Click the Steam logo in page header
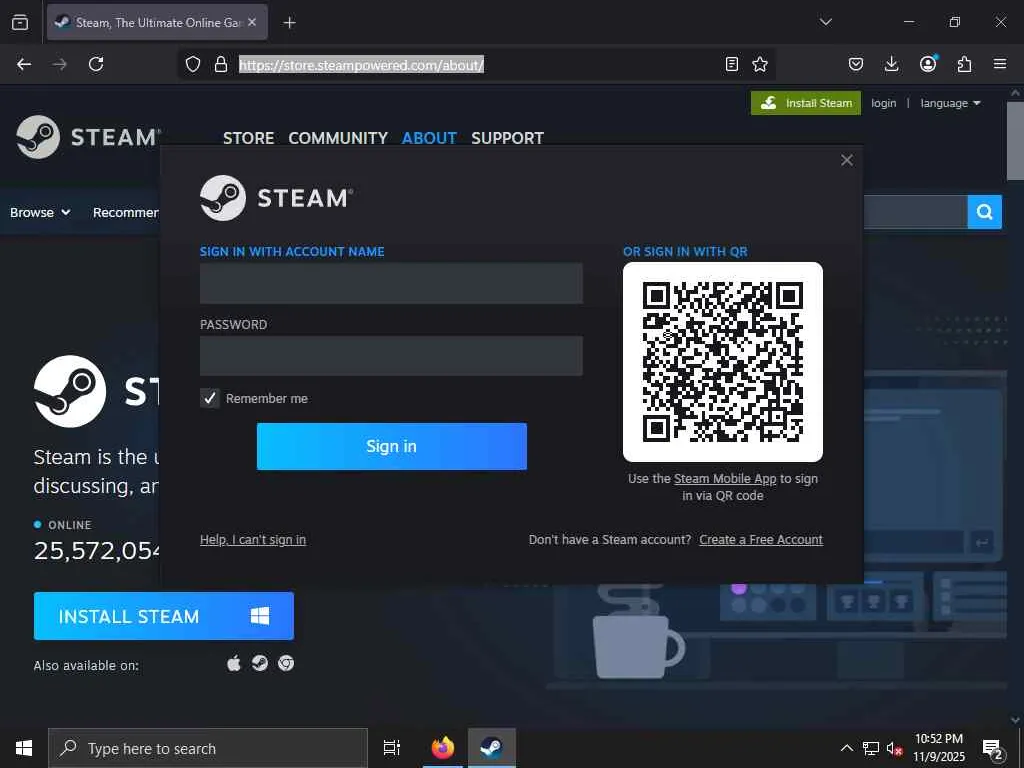The height and width of the screenshot is (768, 1024). (88, 137)
